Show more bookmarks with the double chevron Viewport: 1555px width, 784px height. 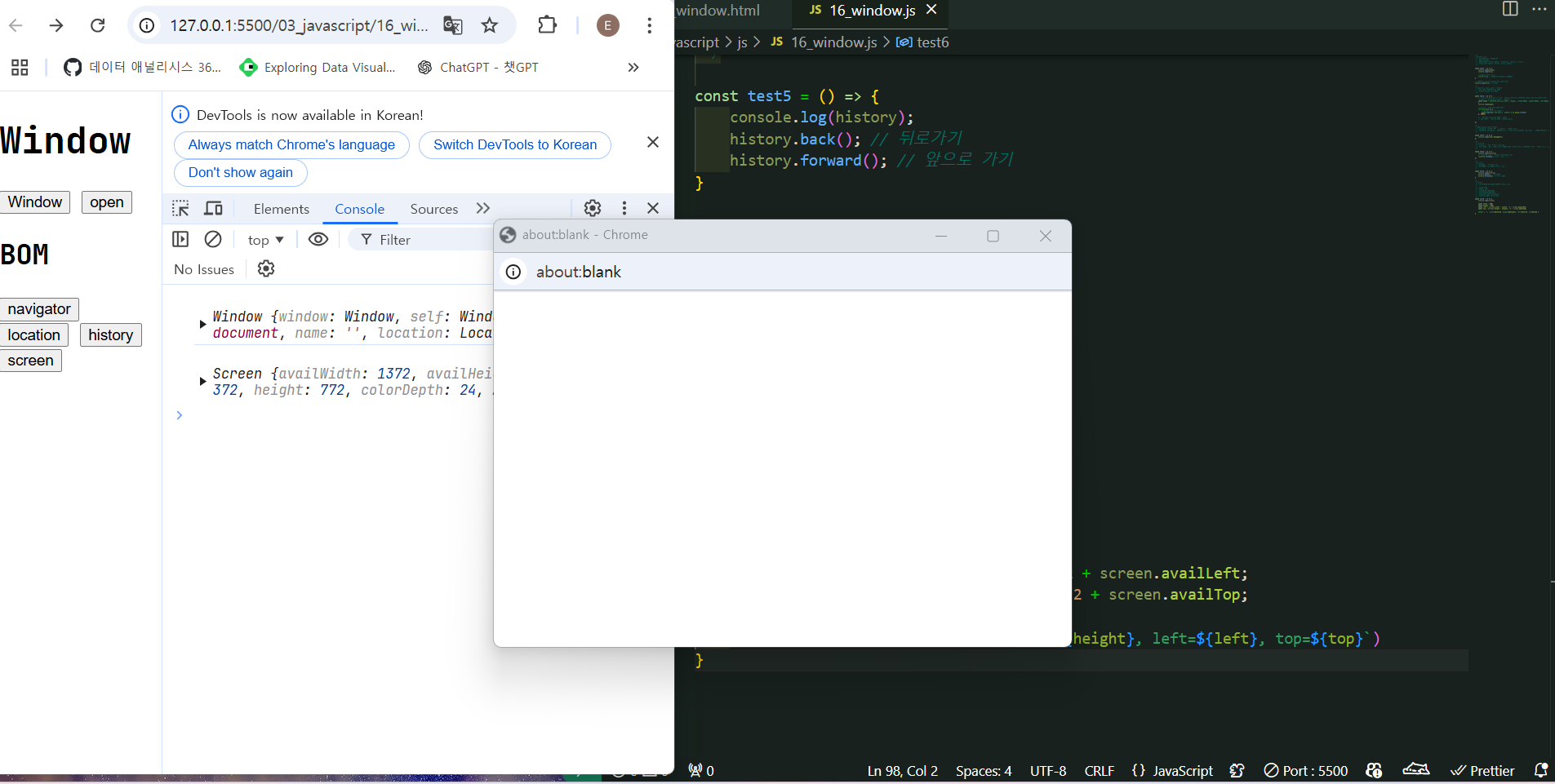click(633, 67)
